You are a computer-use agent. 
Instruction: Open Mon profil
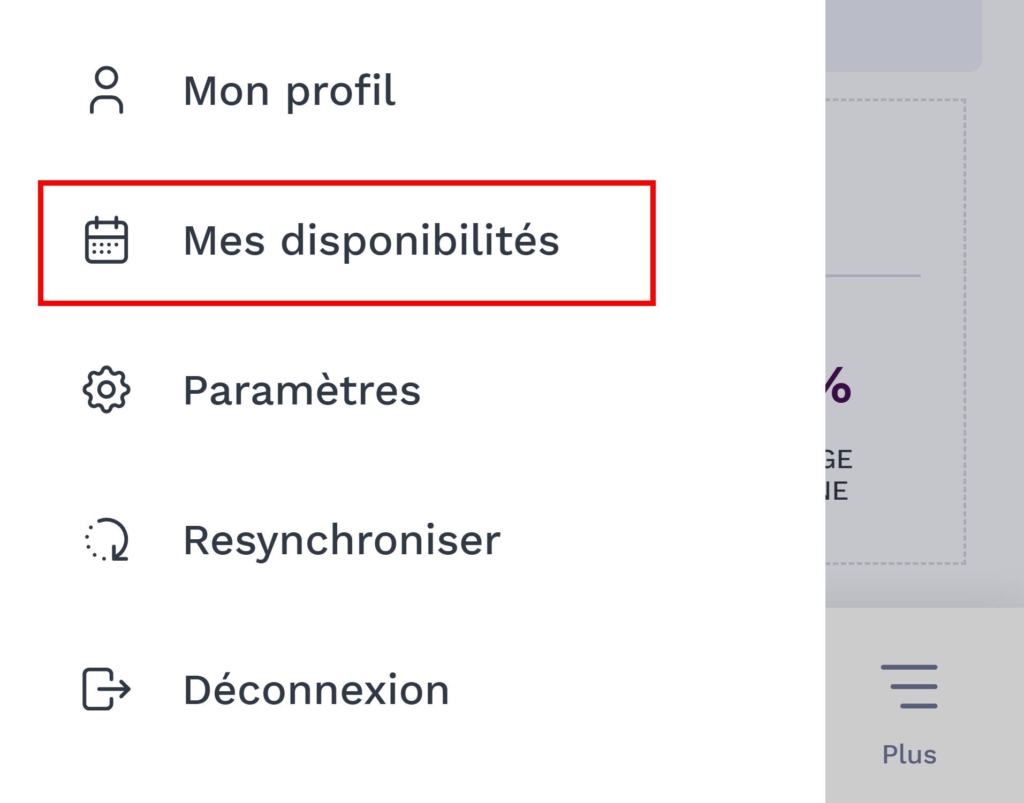coord(289,90)
